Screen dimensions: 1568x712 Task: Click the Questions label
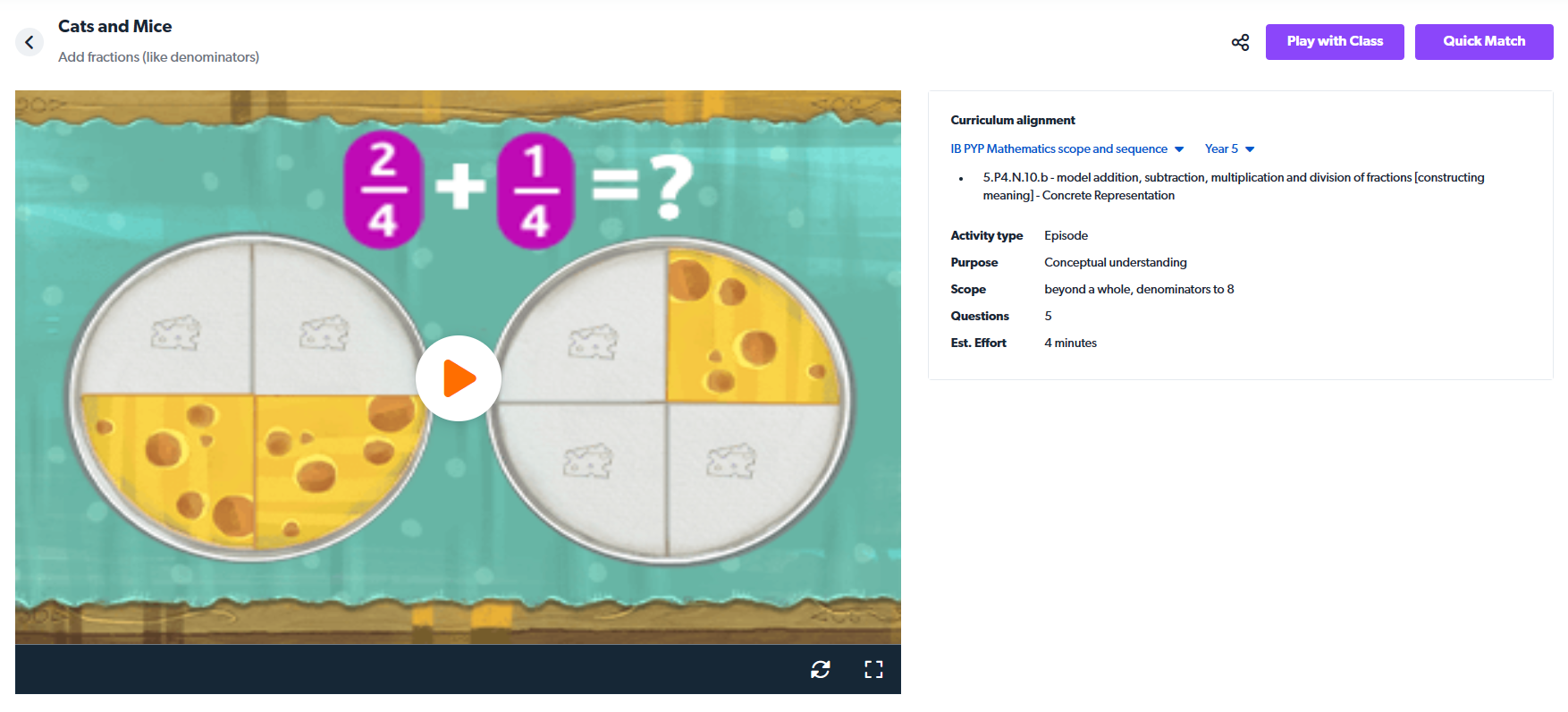[980, 316]
